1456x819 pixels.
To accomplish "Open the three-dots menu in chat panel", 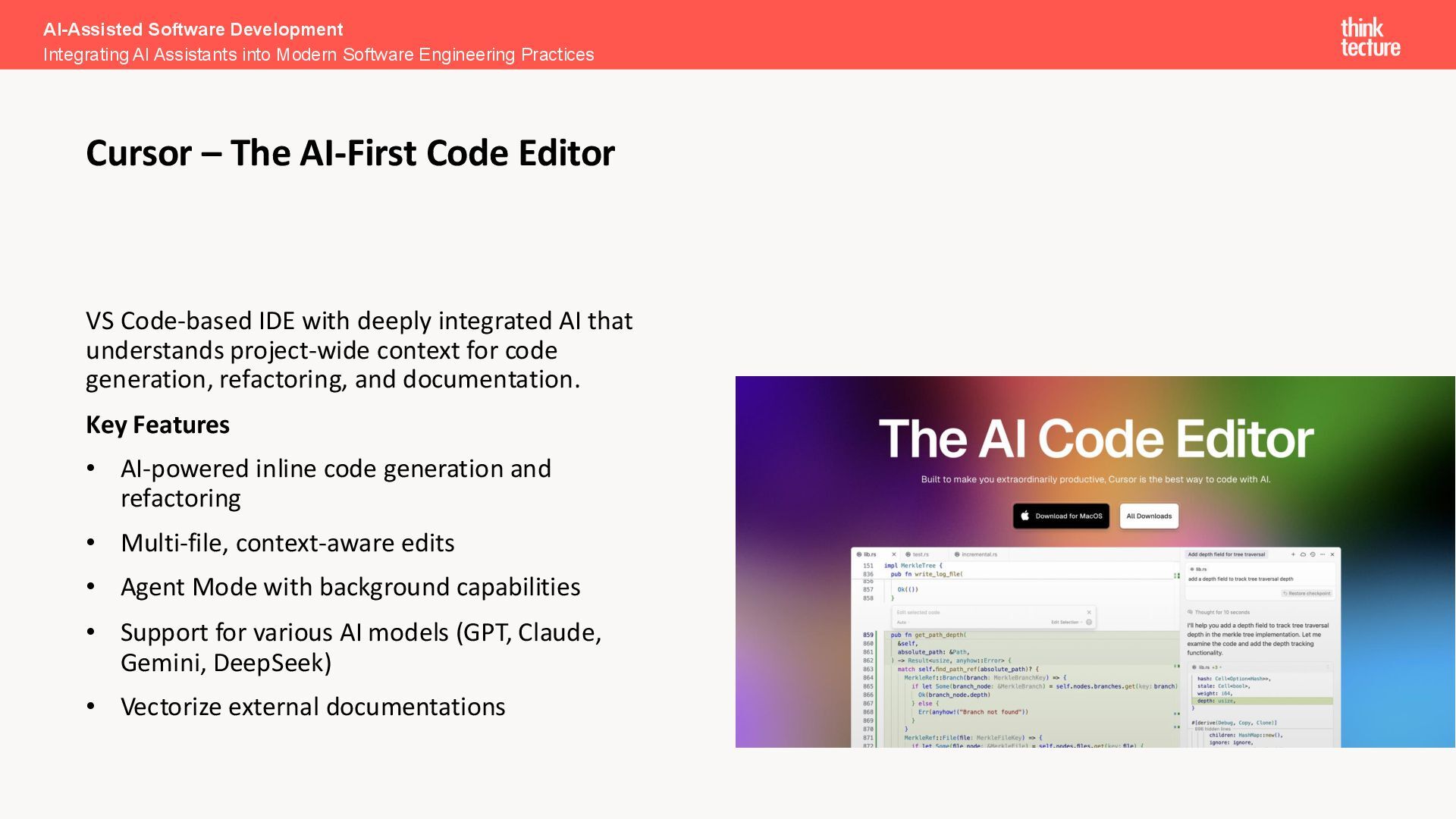I will click(1323, 554).
